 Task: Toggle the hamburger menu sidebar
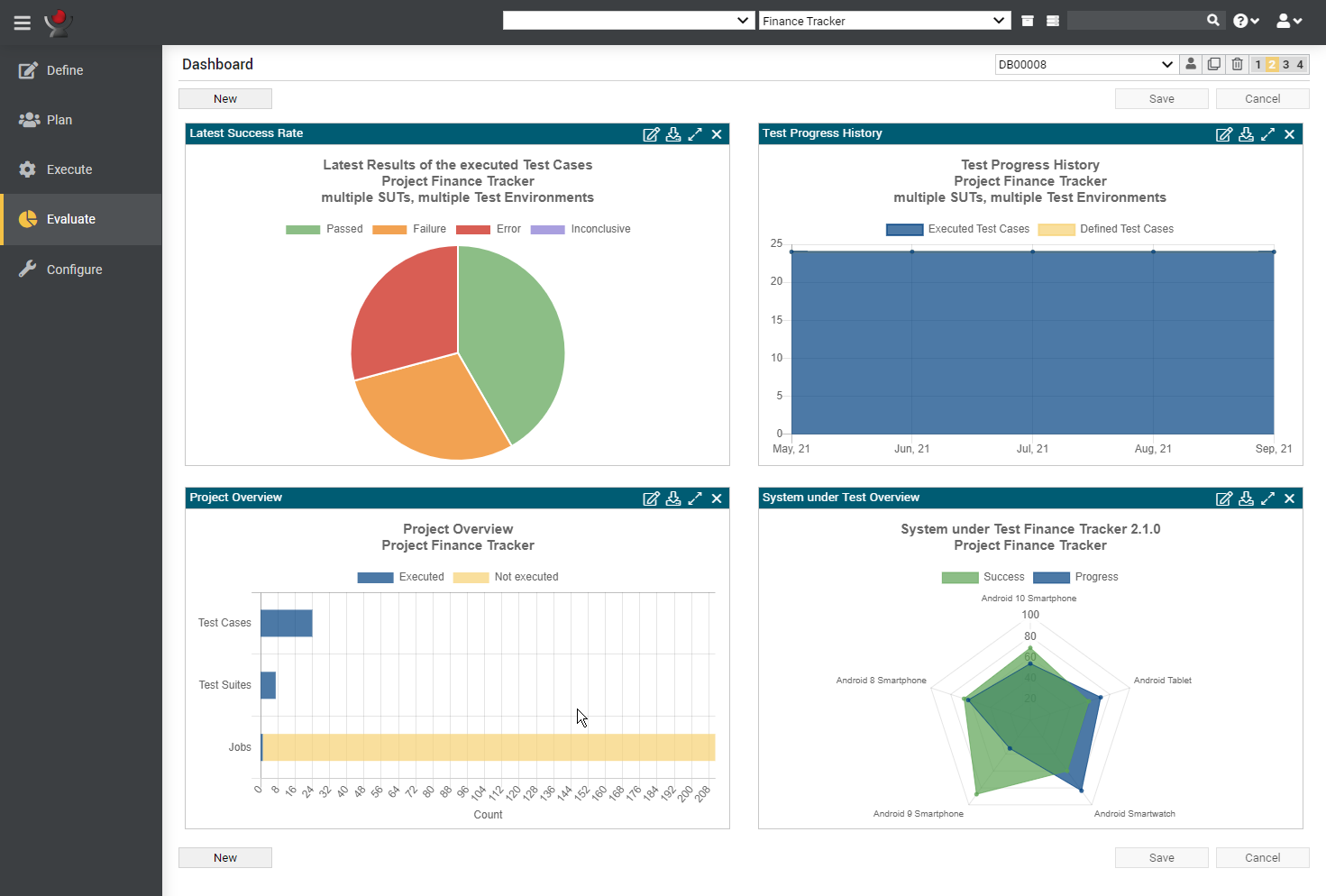tap(23, 23)
